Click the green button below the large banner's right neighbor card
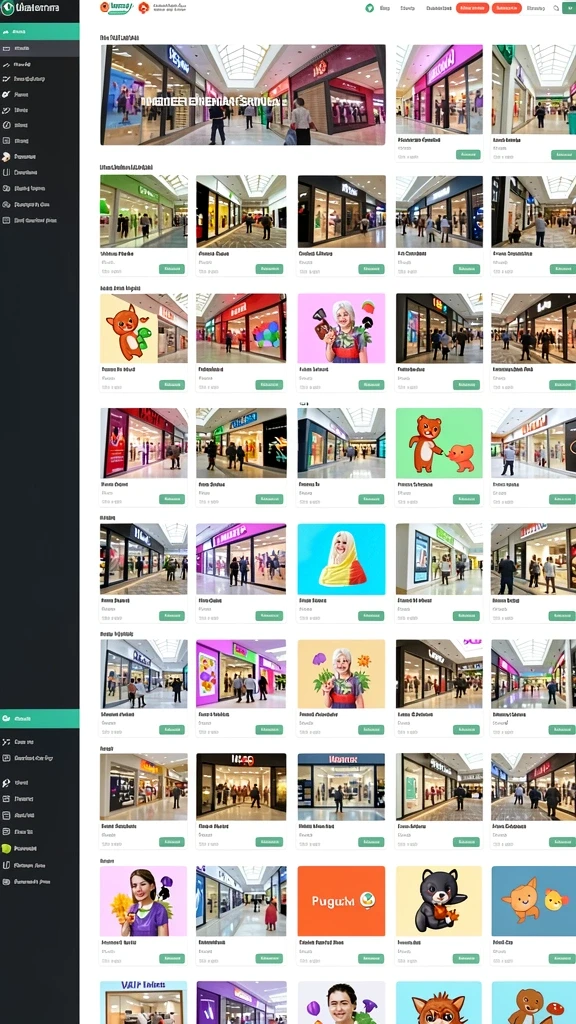The width and height of the screenshot is (576, 1024). pyautogui.click(x=468, y=155)
